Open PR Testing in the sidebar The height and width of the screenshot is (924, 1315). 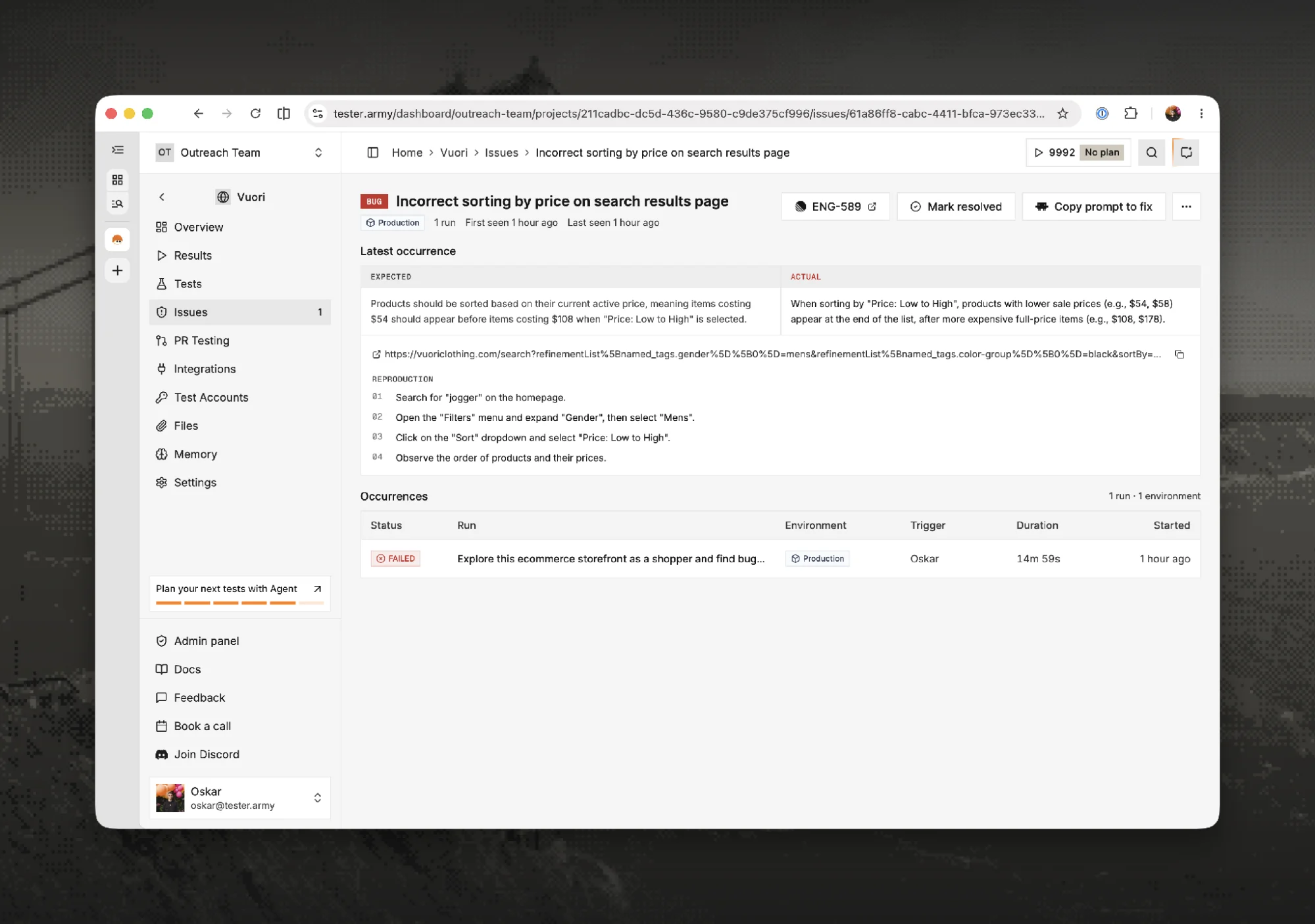(240, 341)
